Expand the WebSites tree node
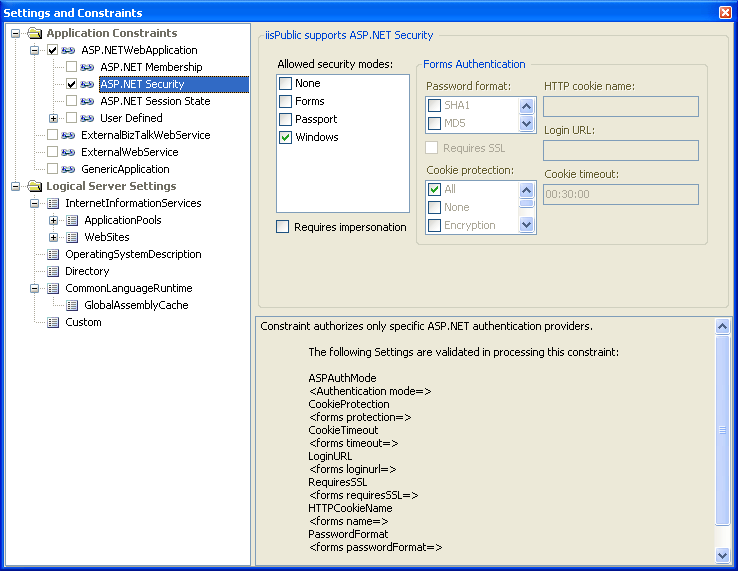 point(54,237)
